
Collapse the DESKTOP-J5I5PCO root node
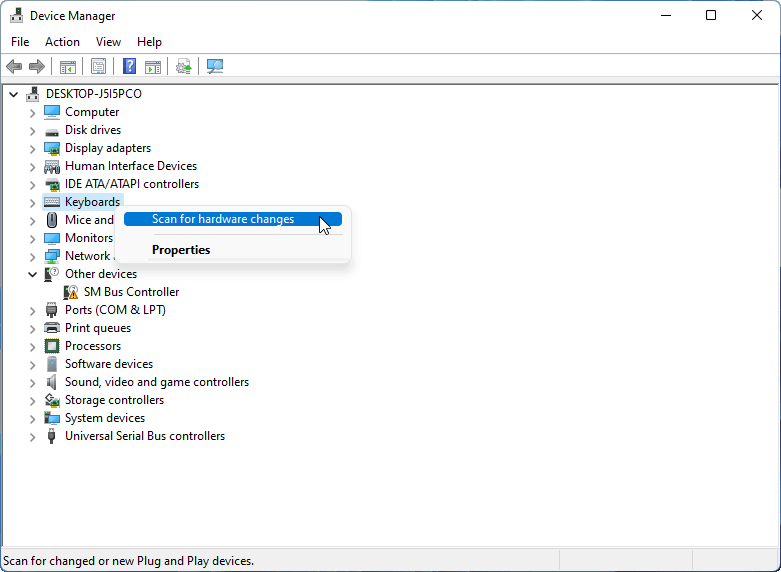click(14, 94)
